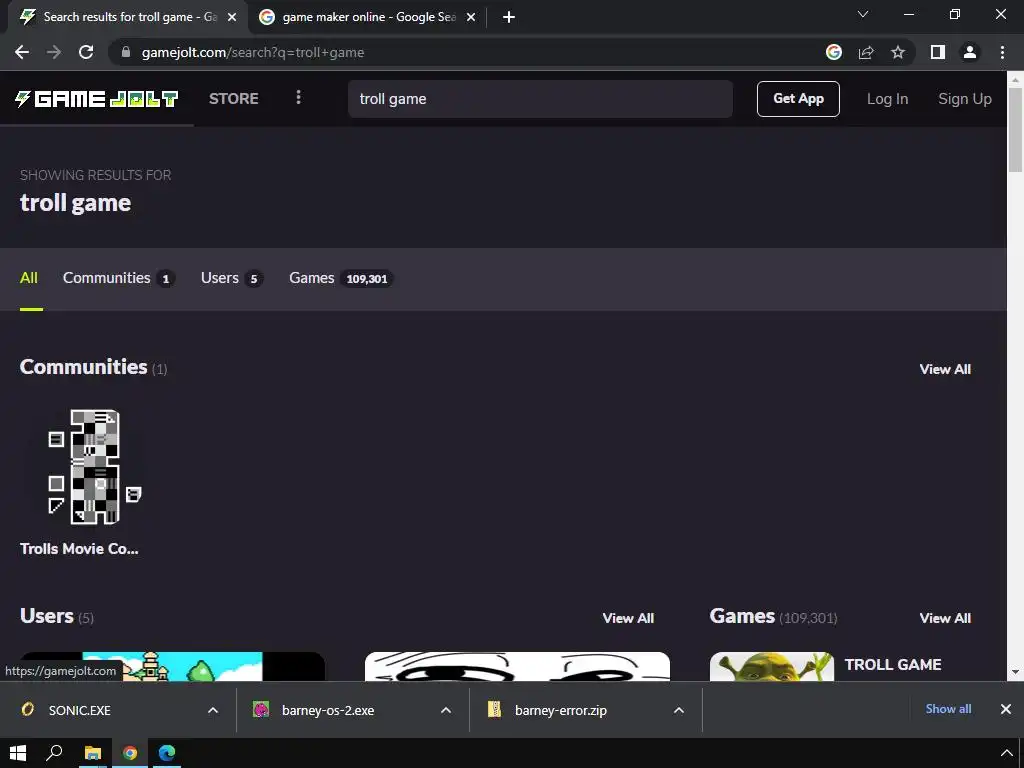Open the Chrome three-dot menu

tap(1002, 52)
